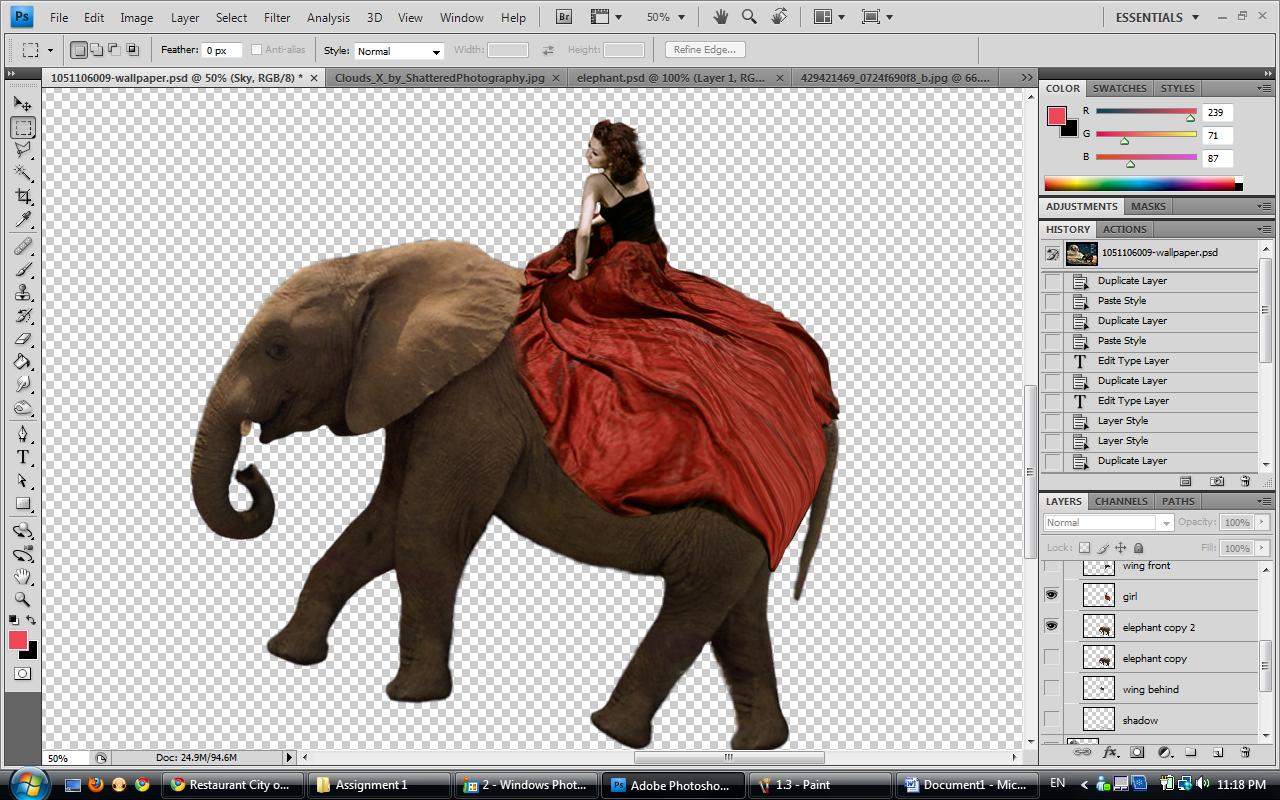Switch to the Masks tab
The image size is (1280, 800).
1148,206
